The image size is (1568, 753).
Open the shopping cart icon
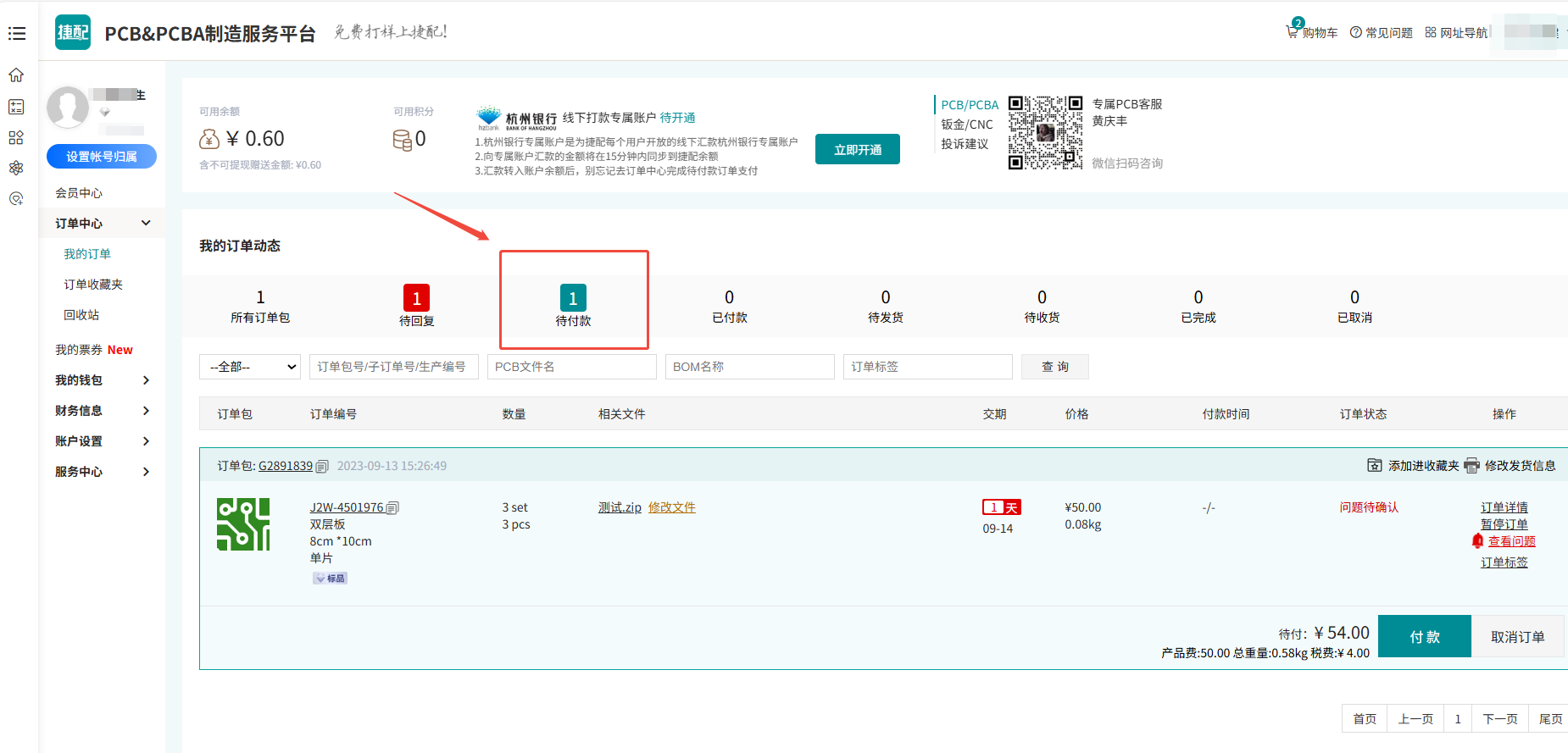[x=1293, y=31]
